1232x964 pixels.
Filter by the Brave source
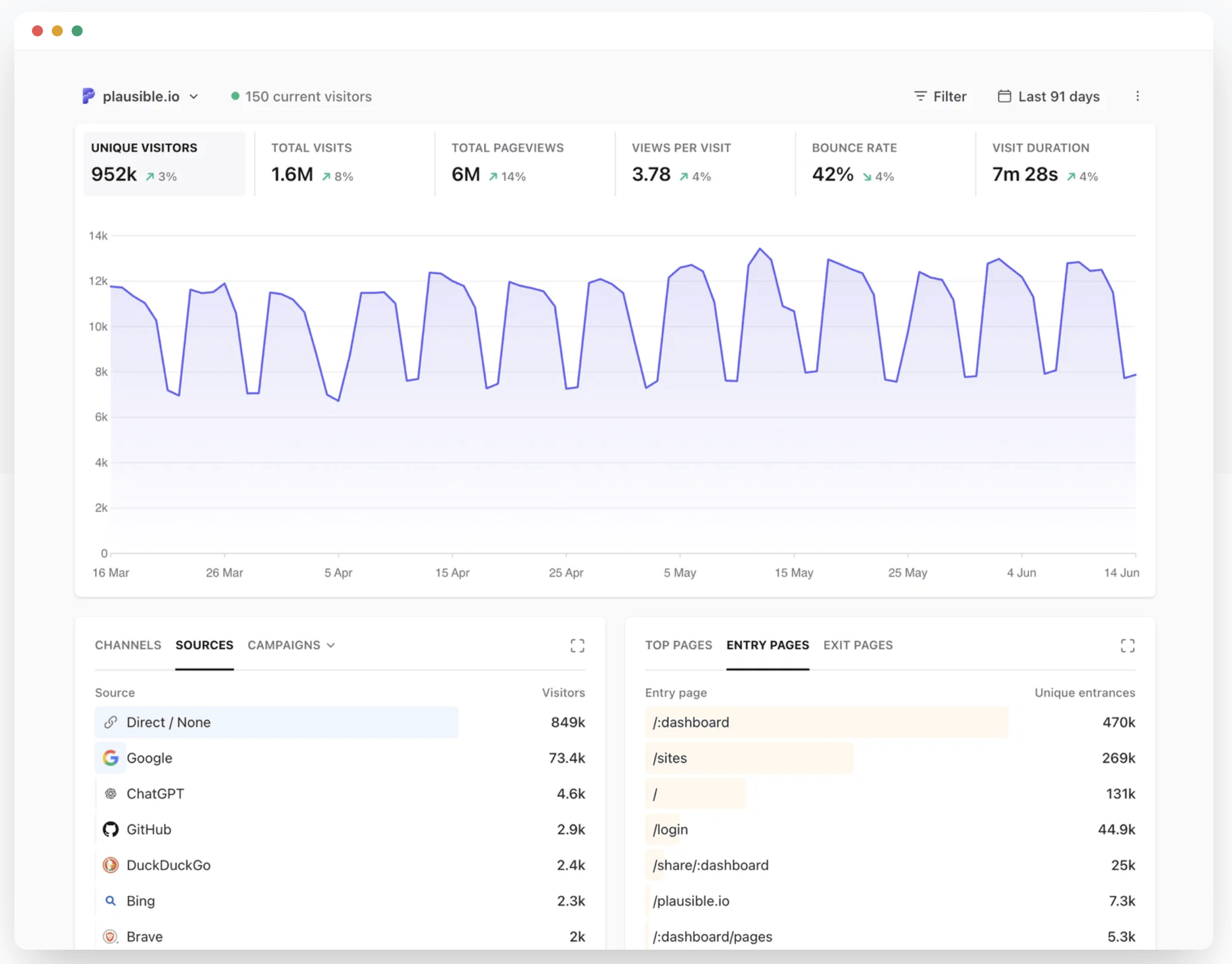(x=340, y=936)
